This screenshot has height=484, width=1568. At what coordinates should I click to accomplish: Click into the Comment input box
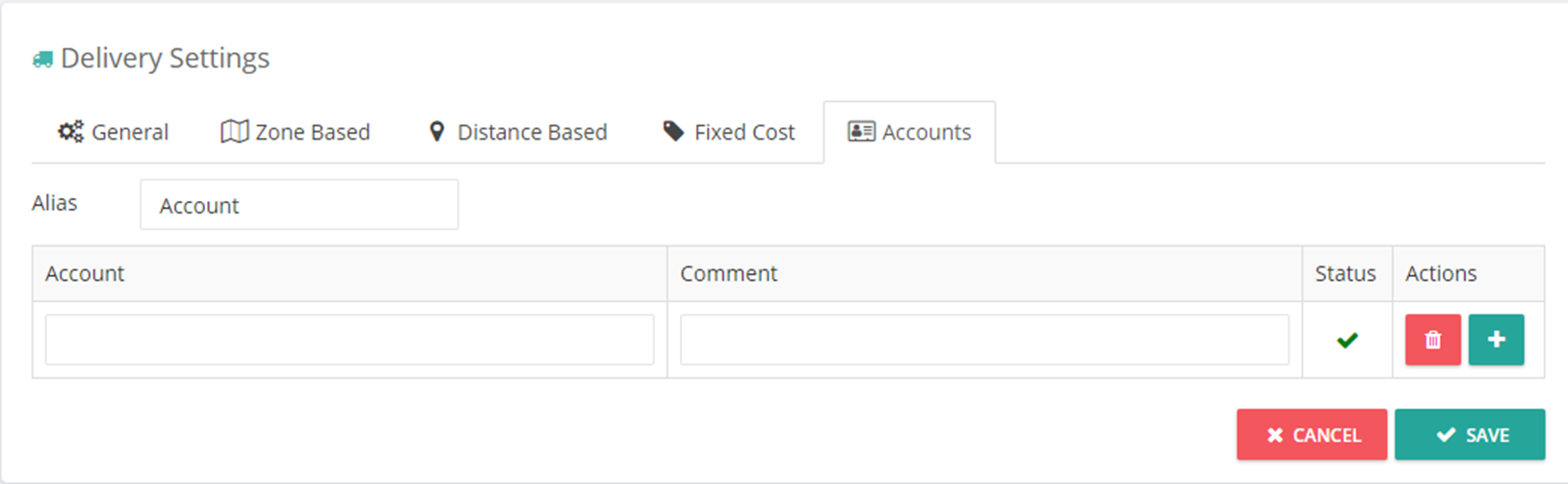click(x=984, y=340)
